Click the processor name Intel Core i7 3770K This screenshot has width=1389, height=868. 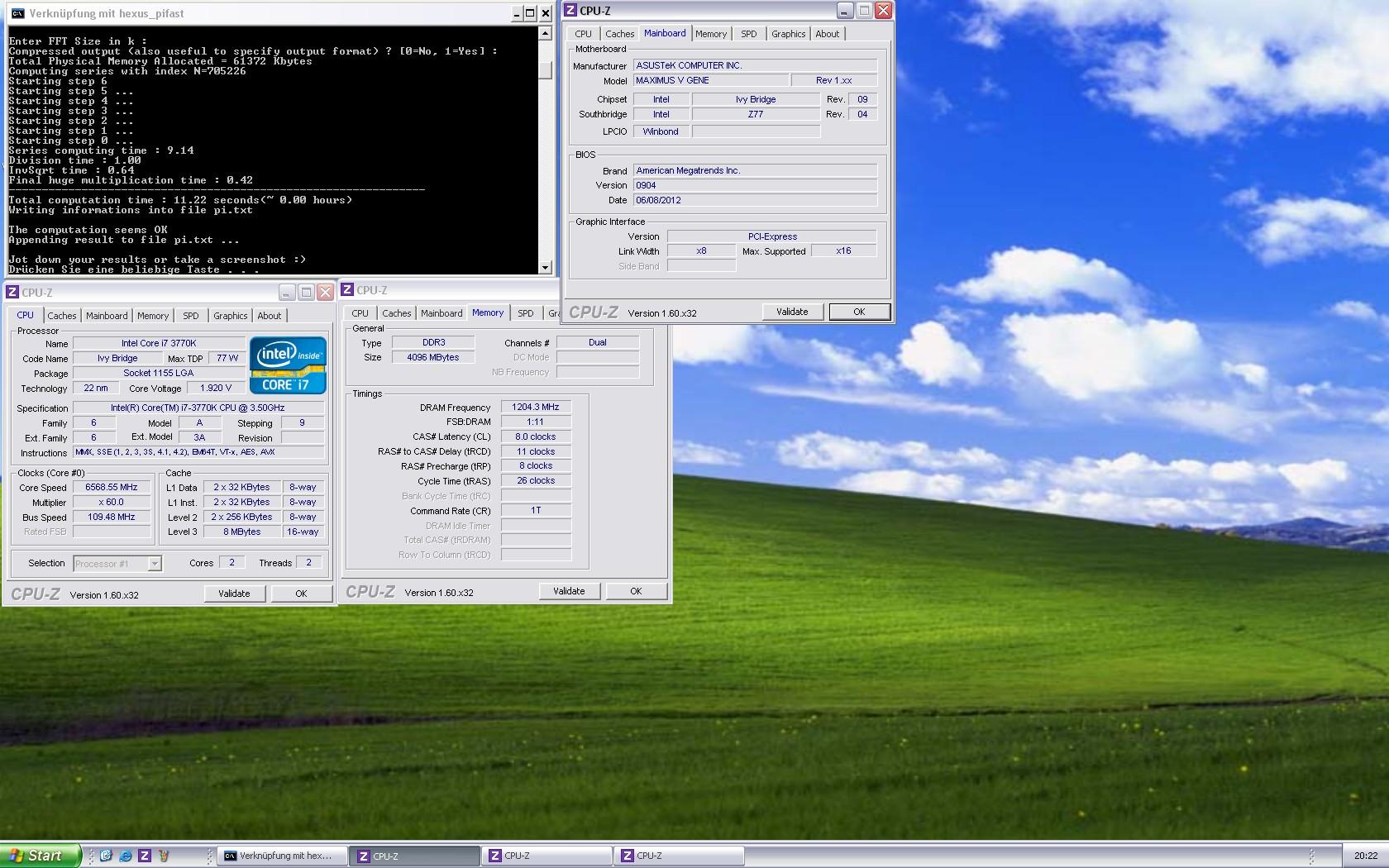[x=159, y=343]
